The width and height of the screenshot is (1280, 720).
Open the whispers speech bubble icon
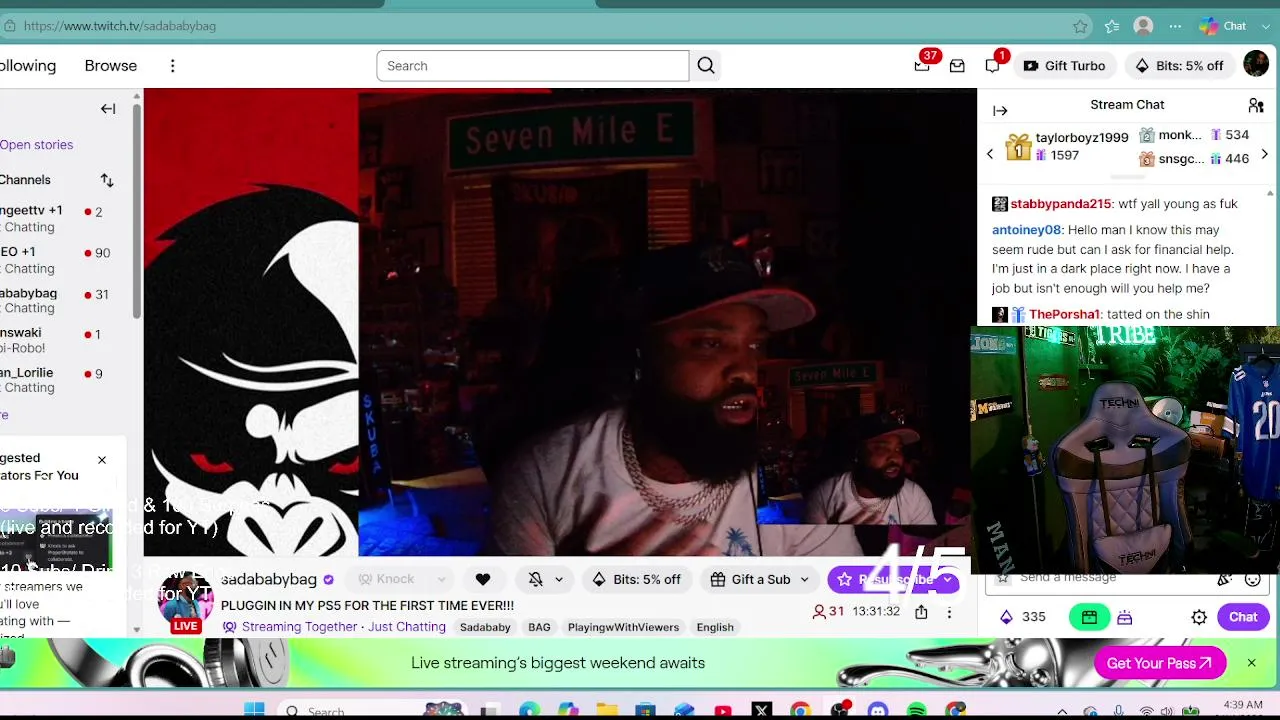pyautogui.click(x=992, y=66)
